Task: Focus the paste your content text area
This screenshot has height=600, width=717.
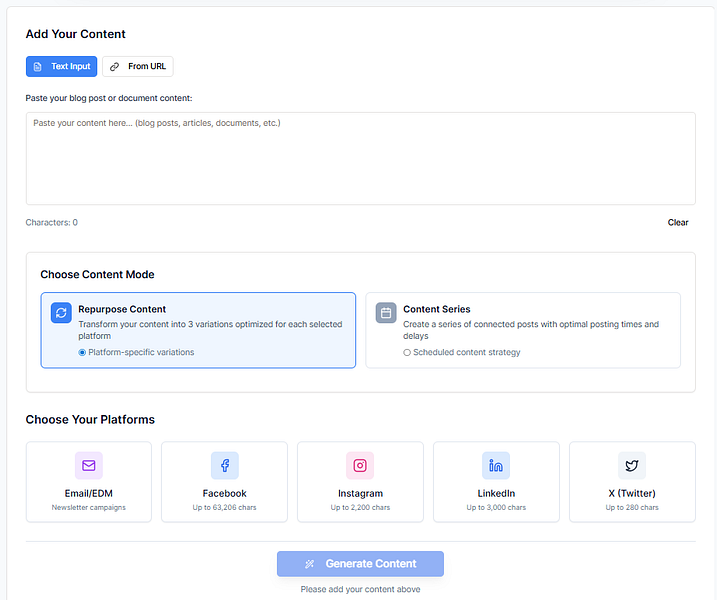Action: (361, 158)
